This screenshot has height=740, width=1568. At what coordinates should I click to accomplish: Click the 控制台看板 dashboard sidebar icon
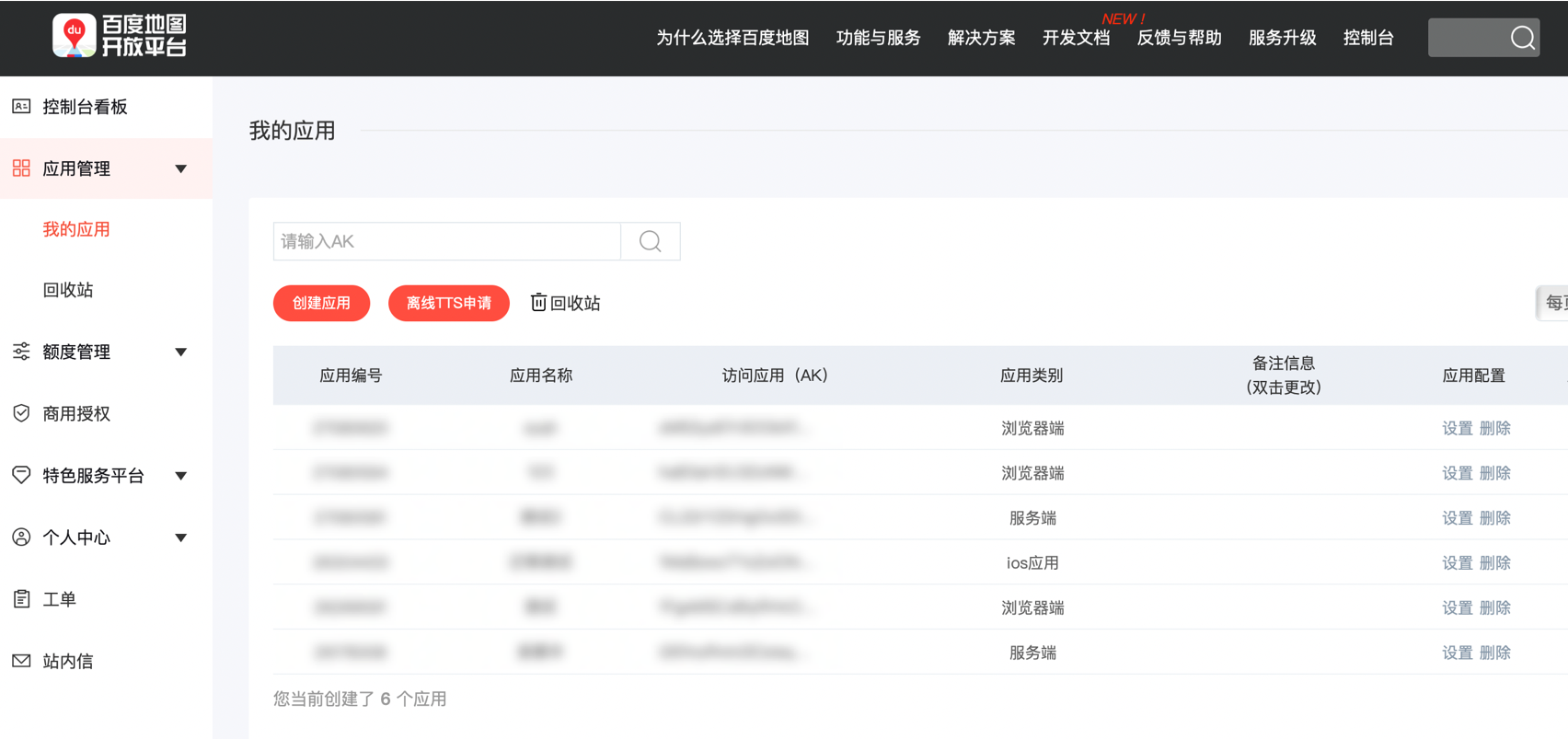[x=21, y=107]
